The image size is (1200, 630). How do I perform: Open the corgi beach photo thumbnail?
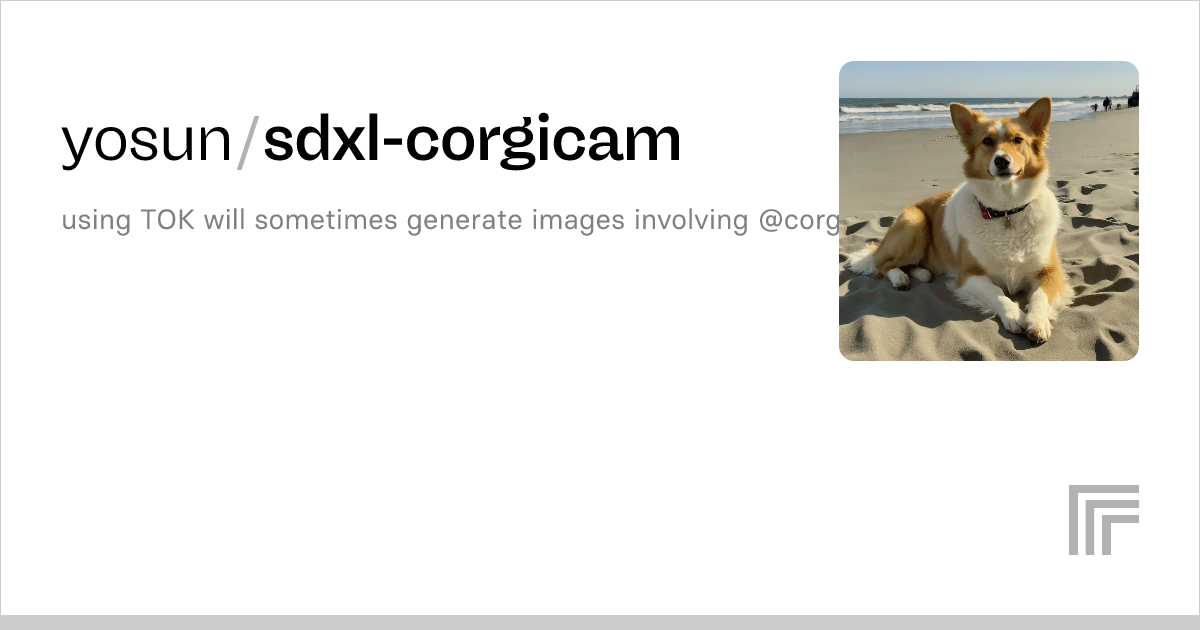pyautogui.click(x=989, y=211)
